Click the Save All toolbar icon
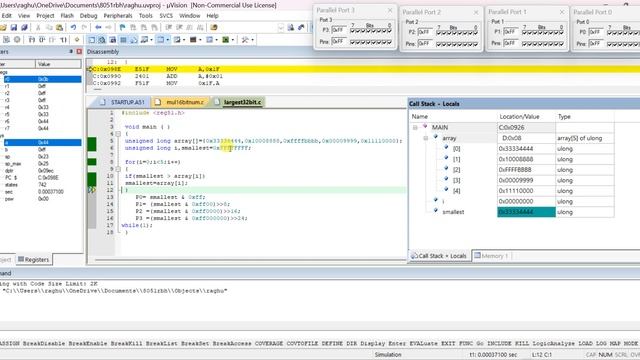640x360 pixels. pos(24,27)
